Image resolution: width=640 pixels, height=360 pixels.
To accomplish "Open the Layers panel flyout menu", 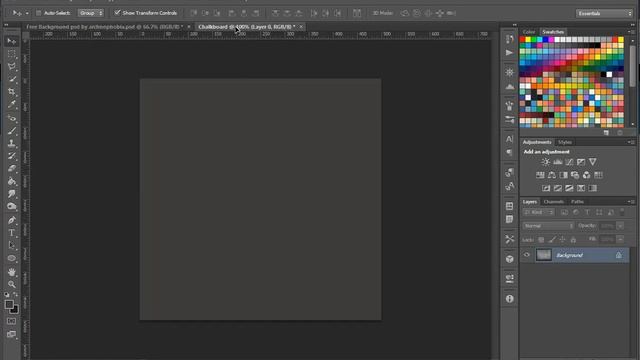I will point(631,202).
